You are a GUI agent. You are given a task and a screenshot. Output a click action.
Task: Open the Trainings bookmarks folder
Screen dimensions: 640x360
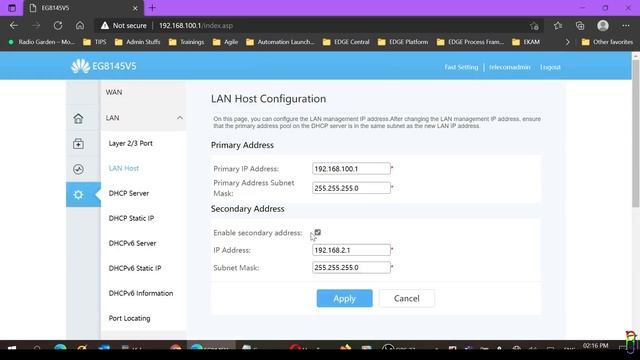[187, 42]
